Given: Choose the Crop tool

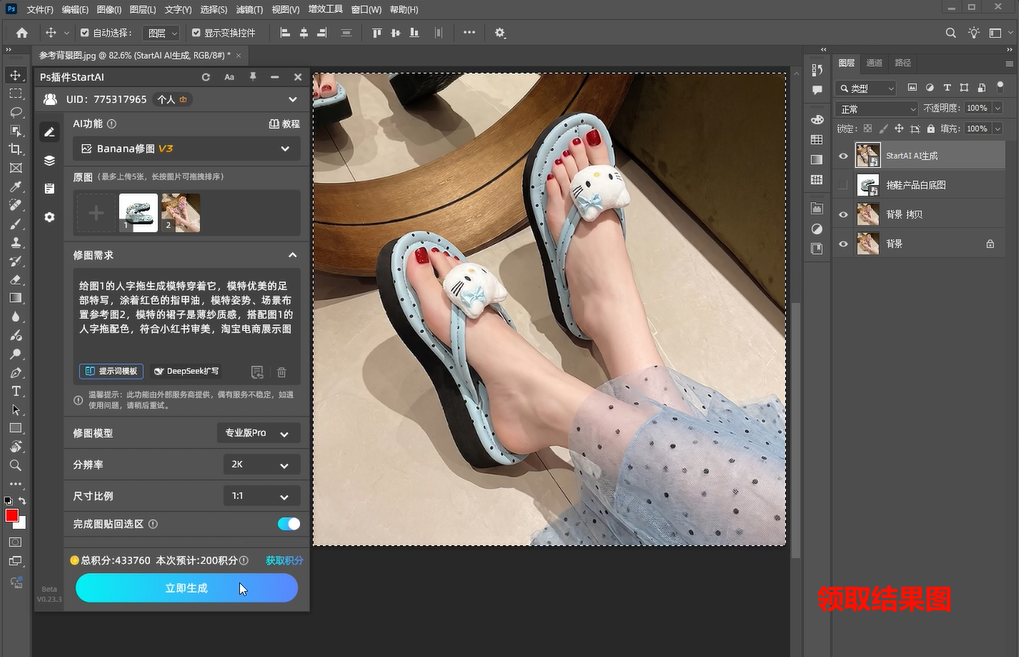Looking at the screenshot, I should pos(14,150).
